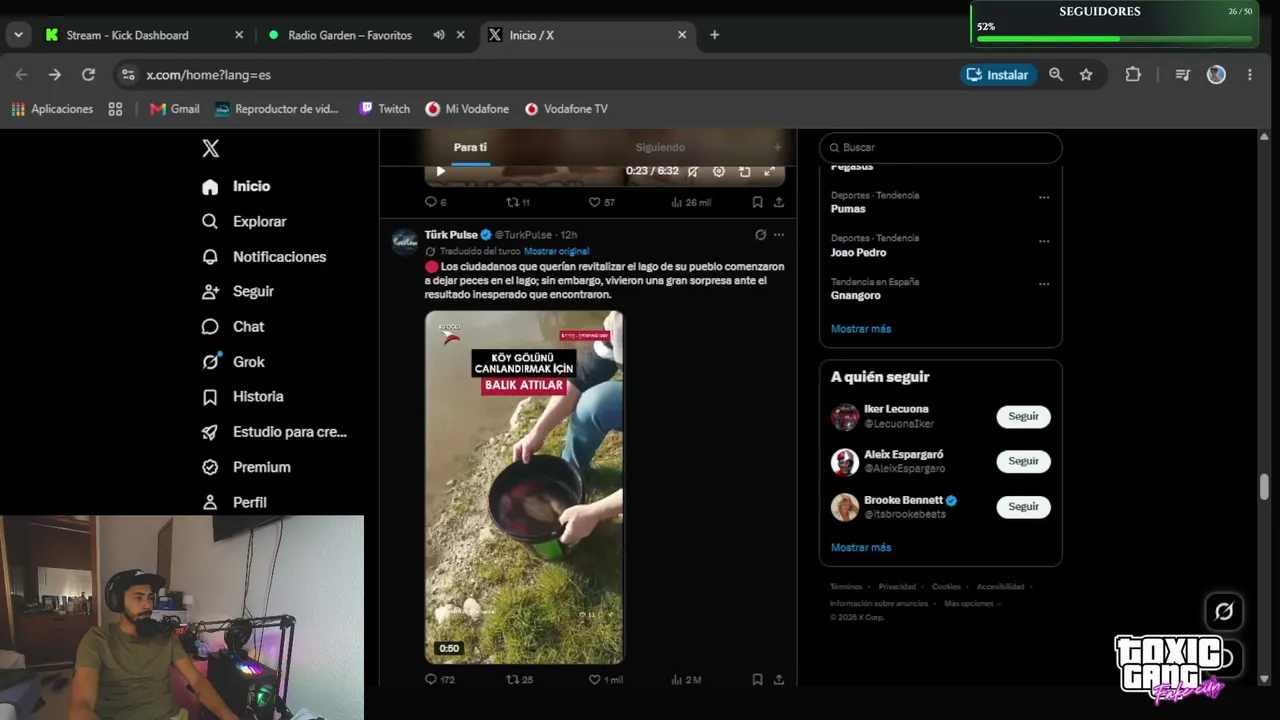Unmute the video in the top post

[x=693, y=171]
